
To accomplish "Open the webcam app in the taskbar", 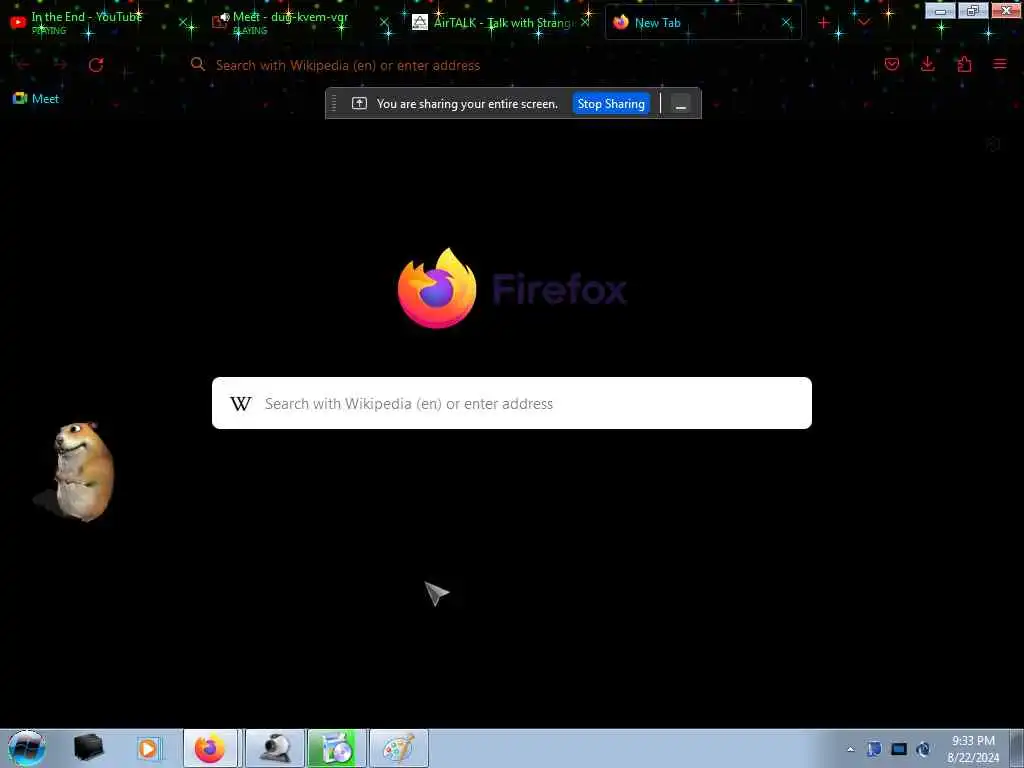I will [x=275, y=748].
